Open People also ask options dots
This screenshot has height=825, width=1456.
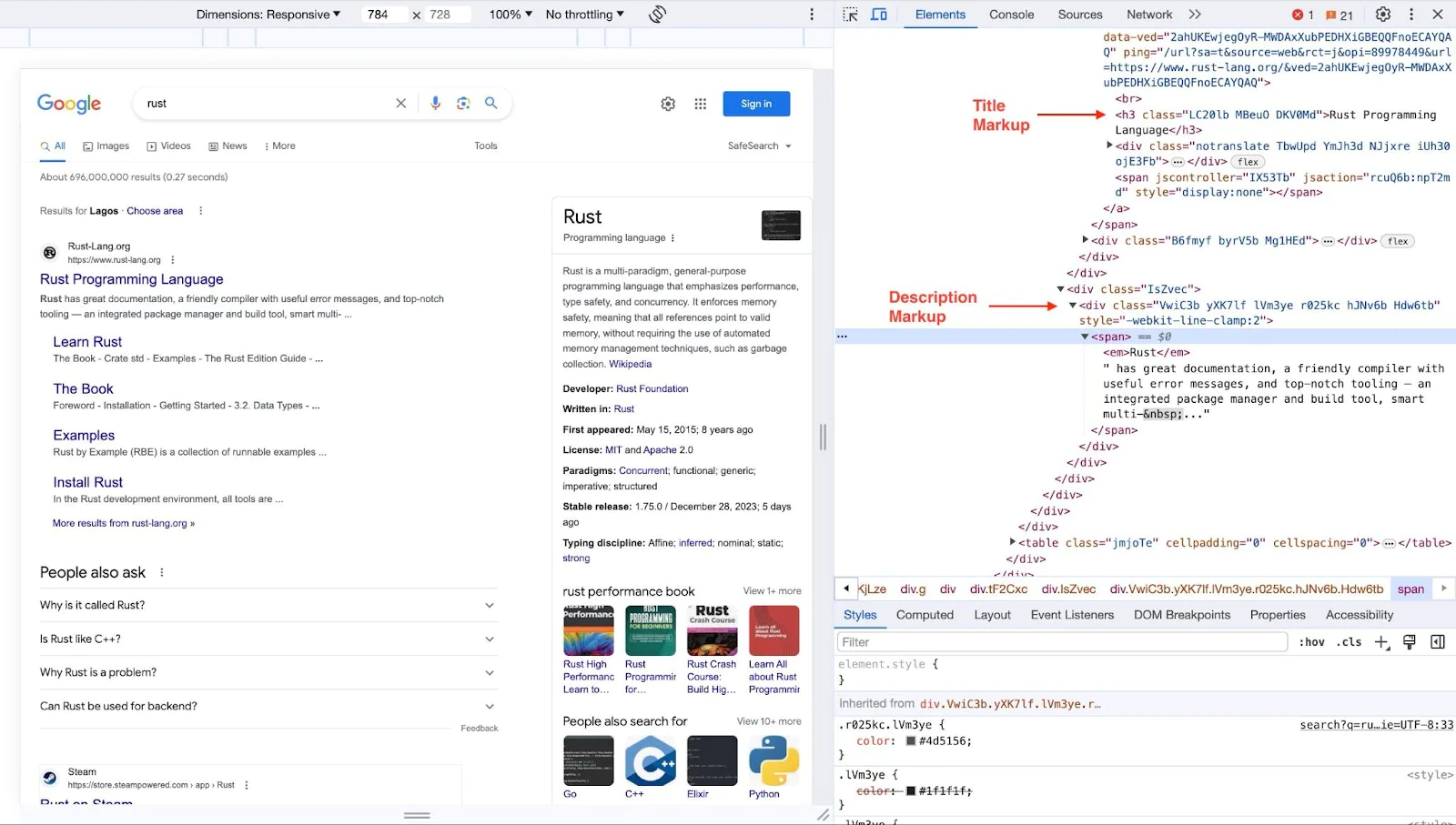coord(162,573)
